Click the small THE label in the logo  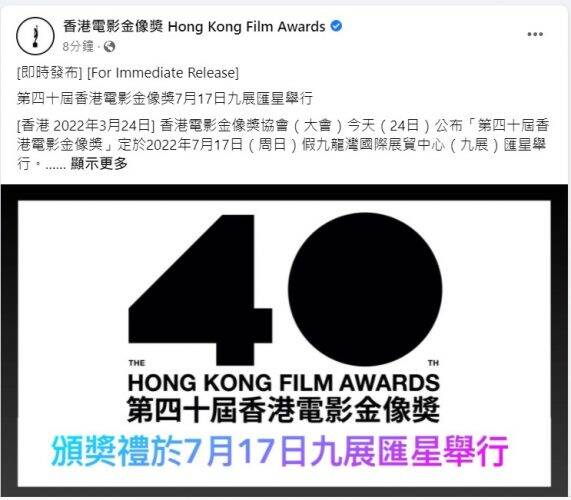[137, 363]
